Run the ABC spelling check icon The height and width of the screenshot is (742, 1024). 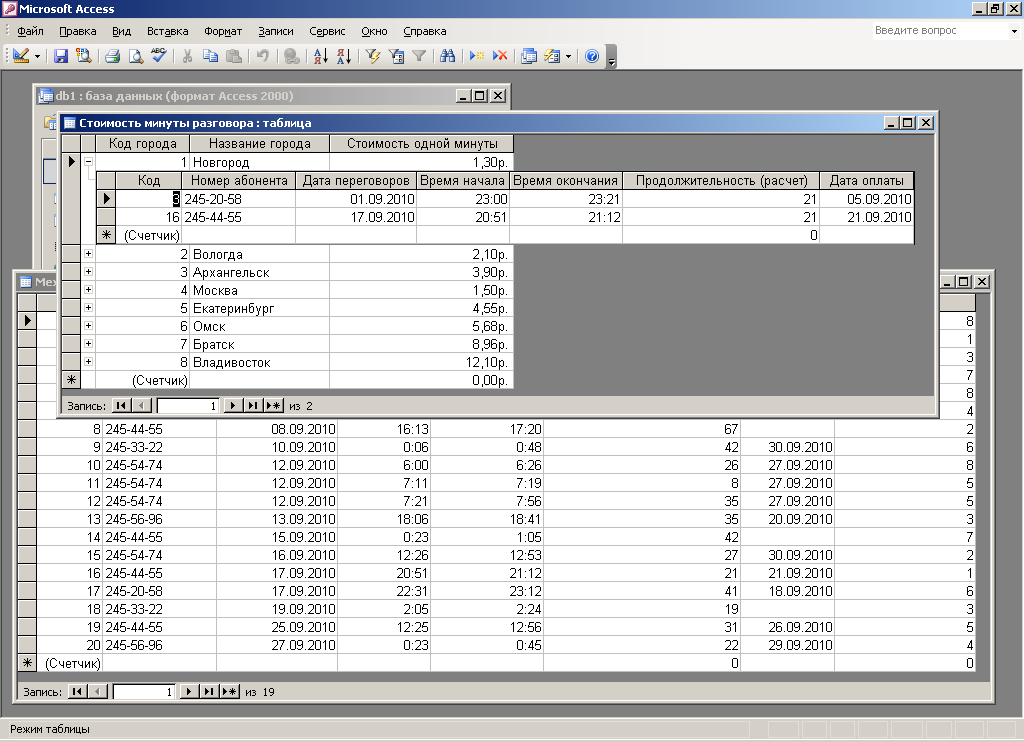click(158, 56)
